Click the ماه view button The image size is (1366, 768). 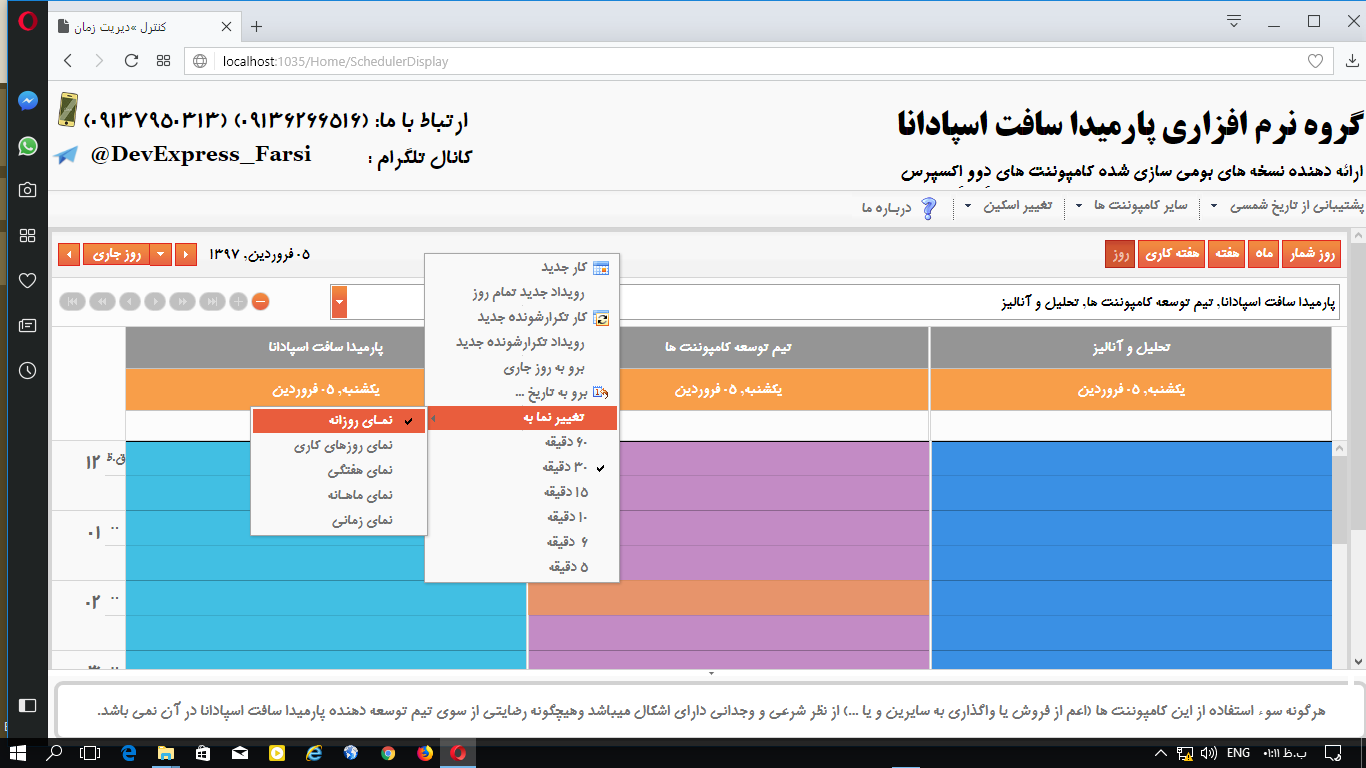click(1263, 254)
